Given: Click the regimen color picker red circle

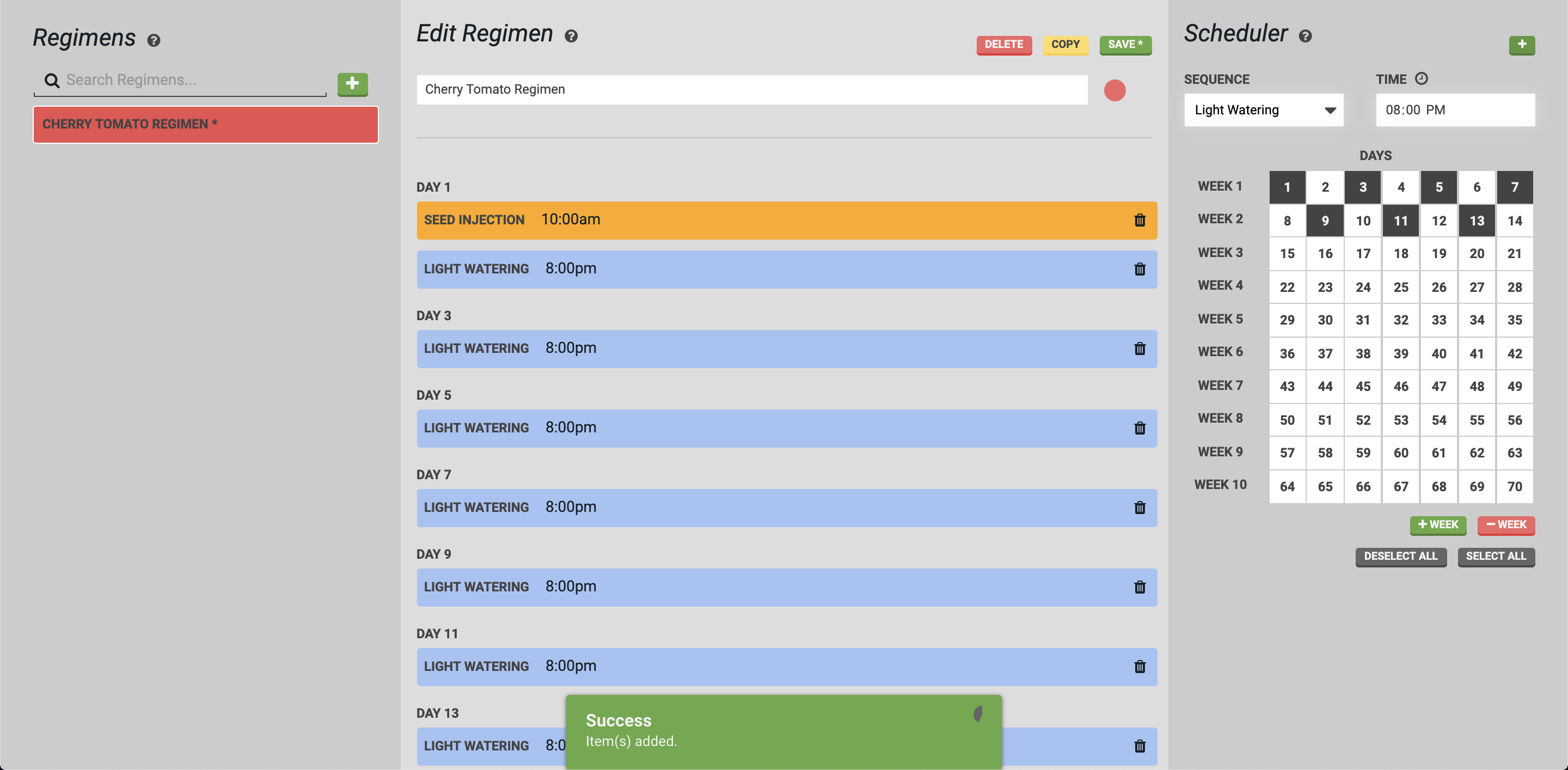Looking at the screenshot, I should [x=1114, y=91].
